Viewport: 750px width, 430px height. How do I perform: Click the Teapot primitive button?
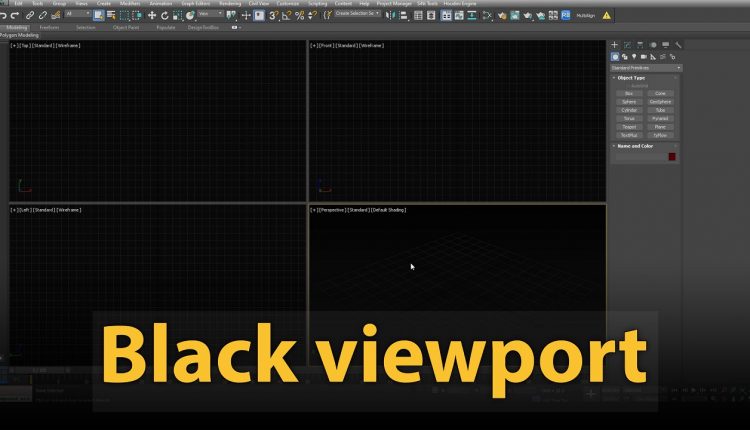[x=629, y=126]
